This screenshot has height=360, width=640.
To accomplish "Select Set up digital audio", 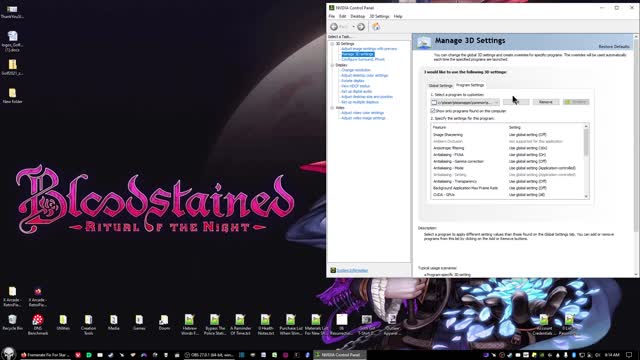I will pos(356,91).
